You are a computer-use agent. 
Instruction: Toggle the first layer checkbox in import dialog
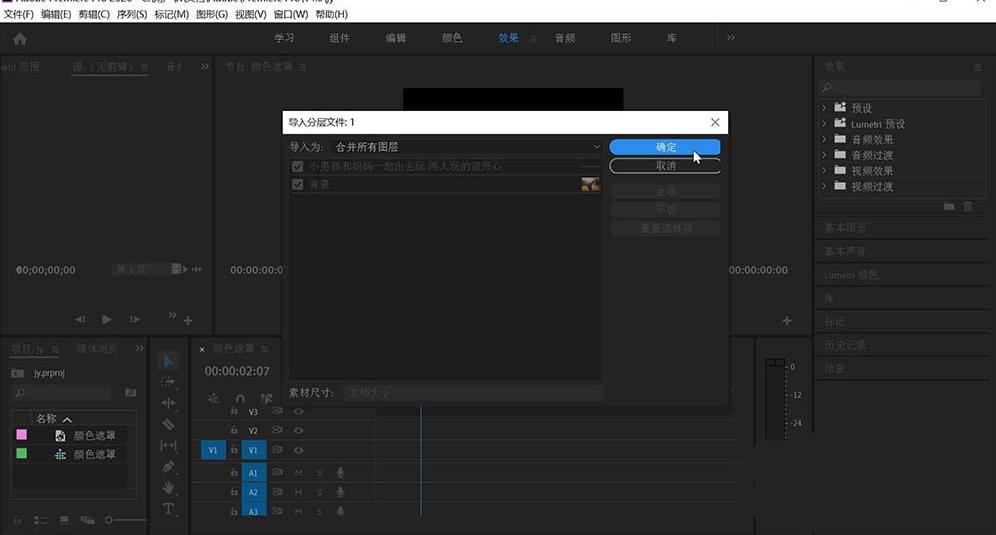tap(297, 166)
